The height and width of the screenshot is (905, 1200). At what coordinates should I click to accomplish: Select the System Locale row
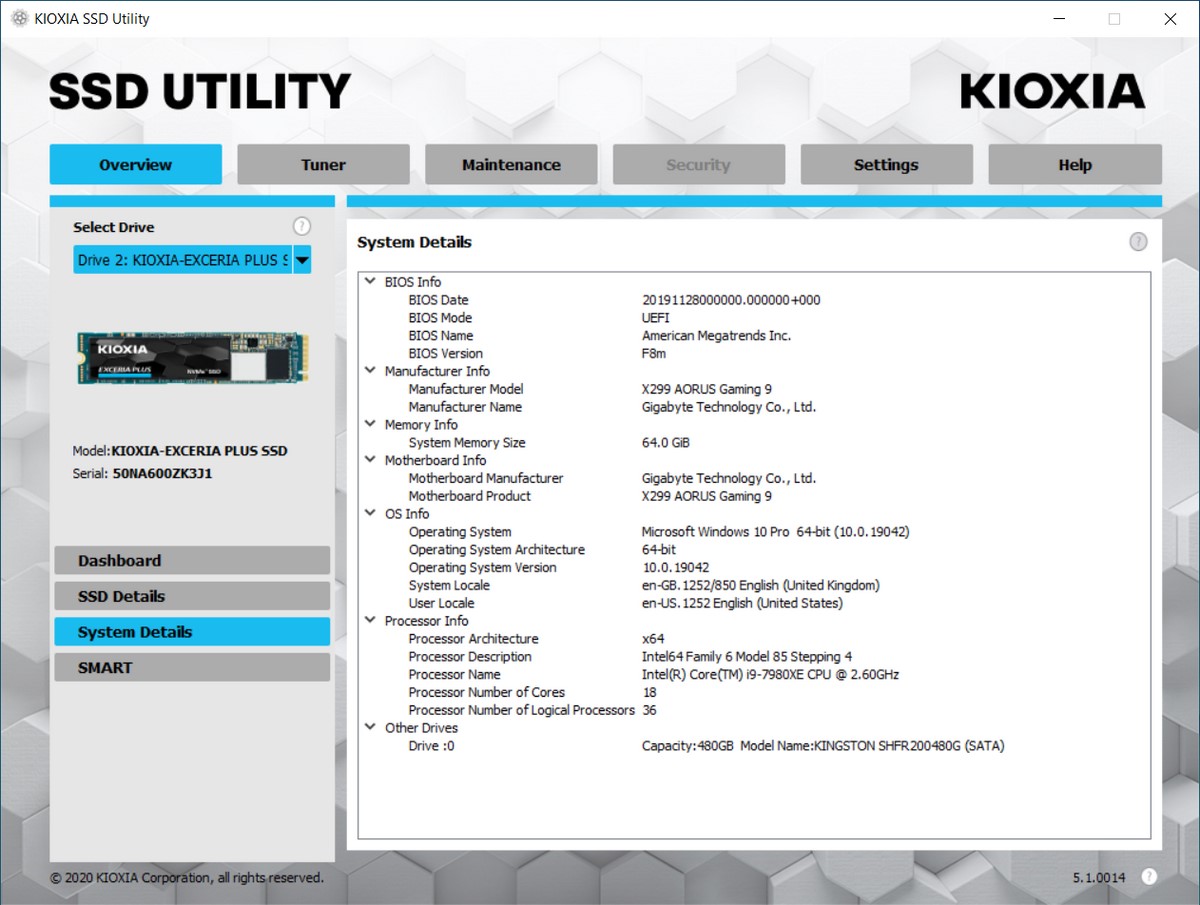click(x=754, y=585)
